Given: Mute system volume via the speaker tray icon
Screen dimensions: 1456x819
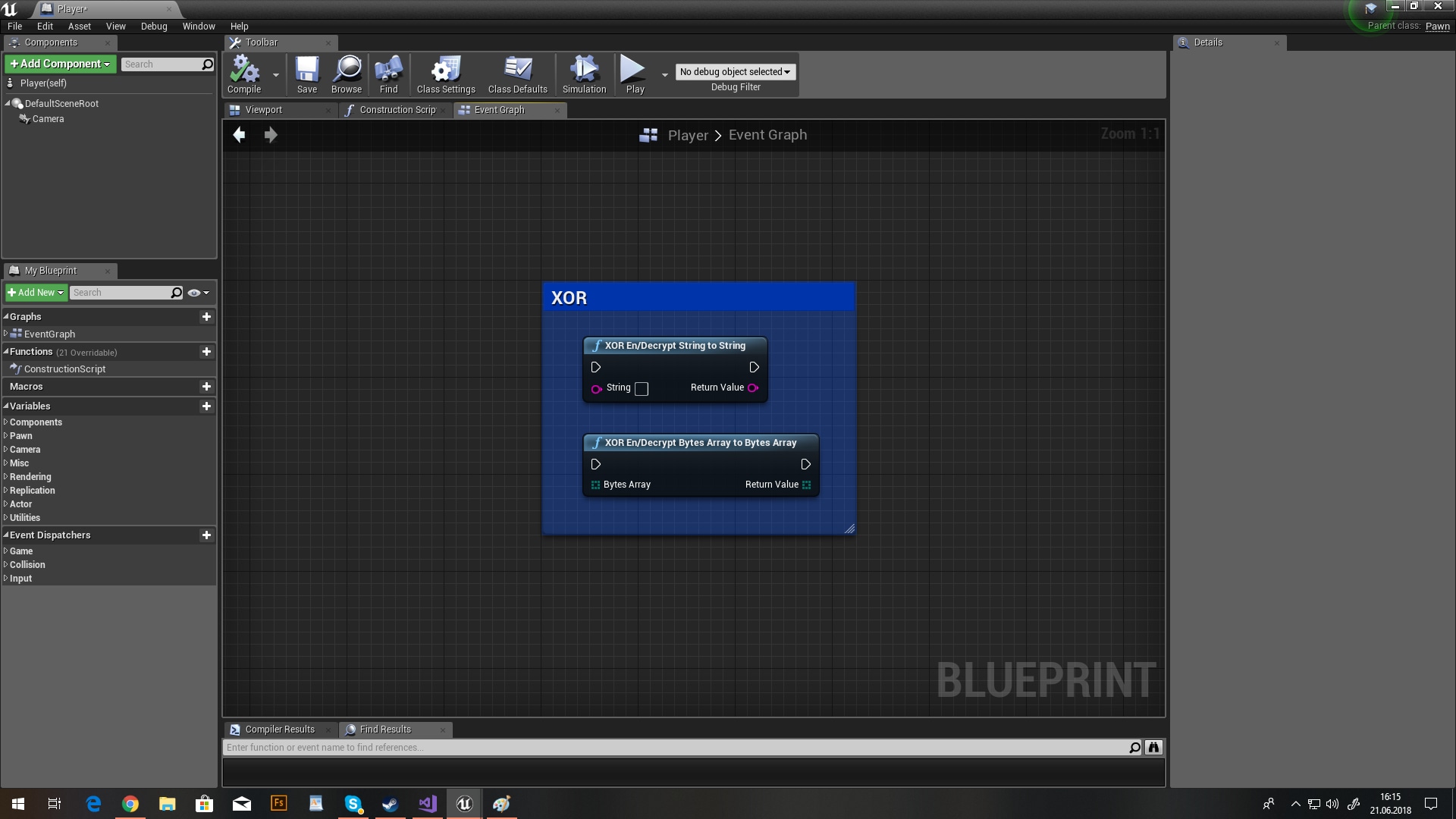Looking at the screenshot, I should (x=1334, y=804).
